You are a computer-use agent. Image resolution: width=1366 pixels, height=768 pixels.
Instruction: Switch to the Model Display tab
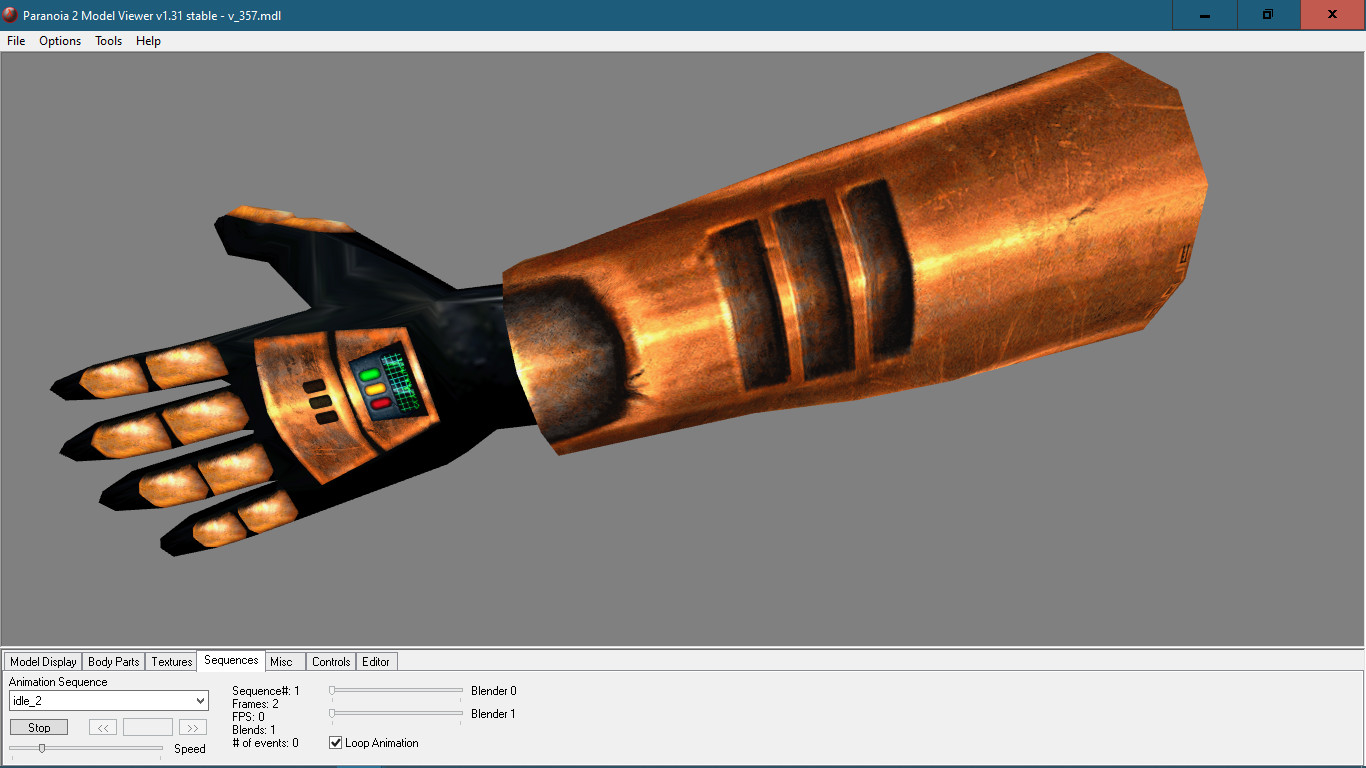[x=42, y=661]
